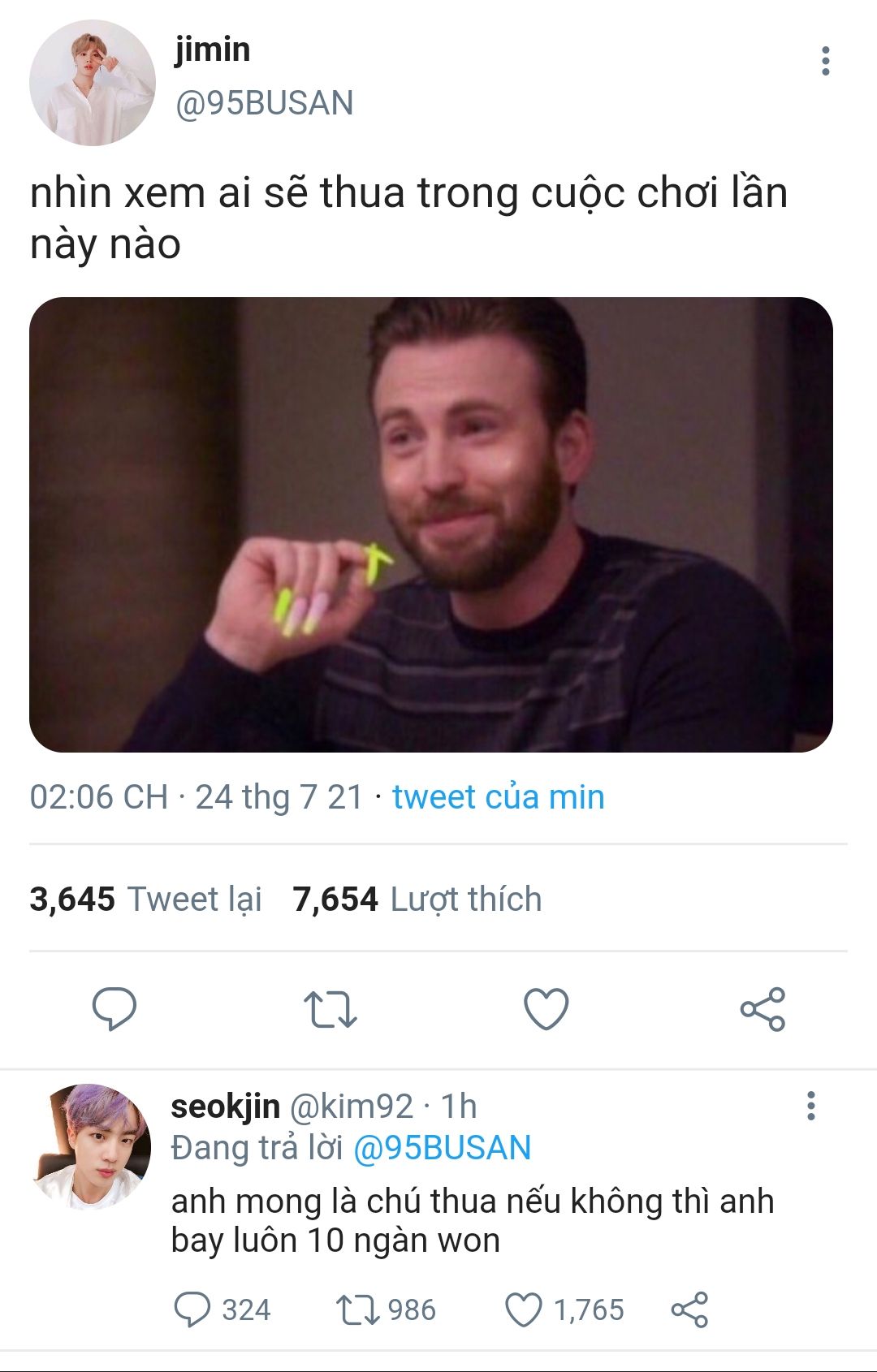Open the three-dot menu on seokjin's reply

click(x=810, y=1106)
